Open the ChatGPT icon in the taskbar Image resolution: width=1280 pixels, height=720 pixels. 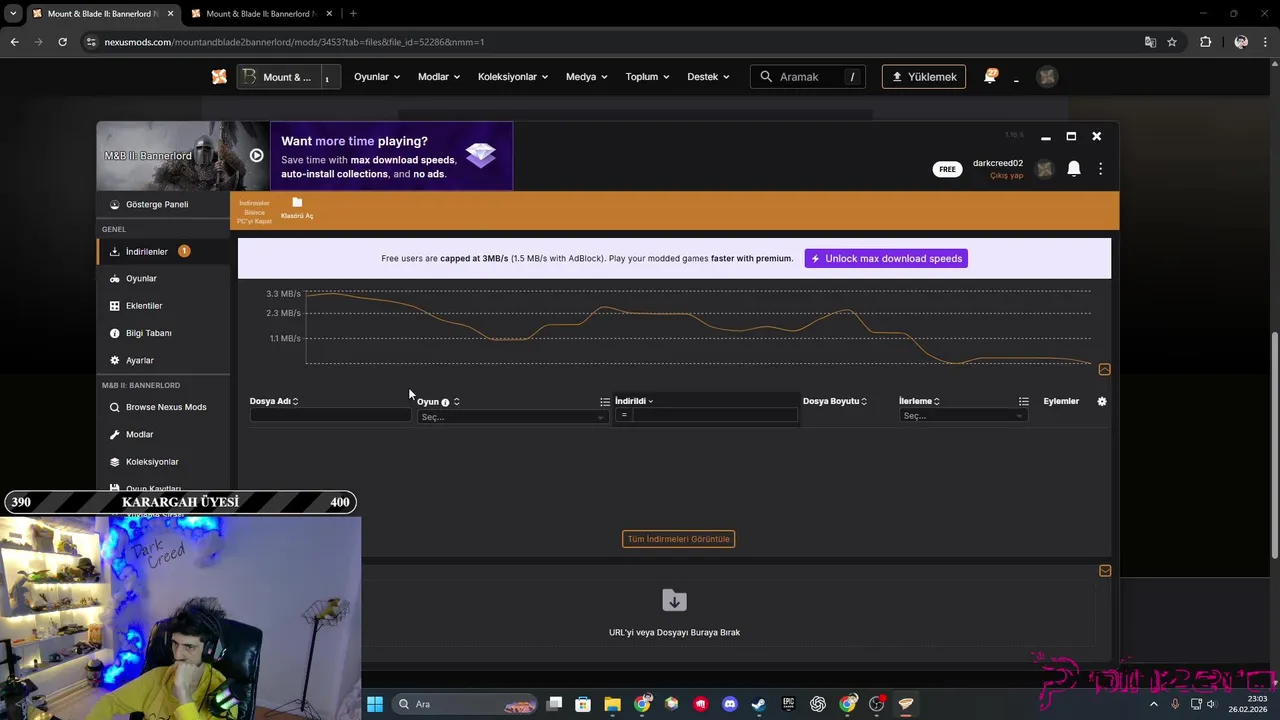coord(818,704)
